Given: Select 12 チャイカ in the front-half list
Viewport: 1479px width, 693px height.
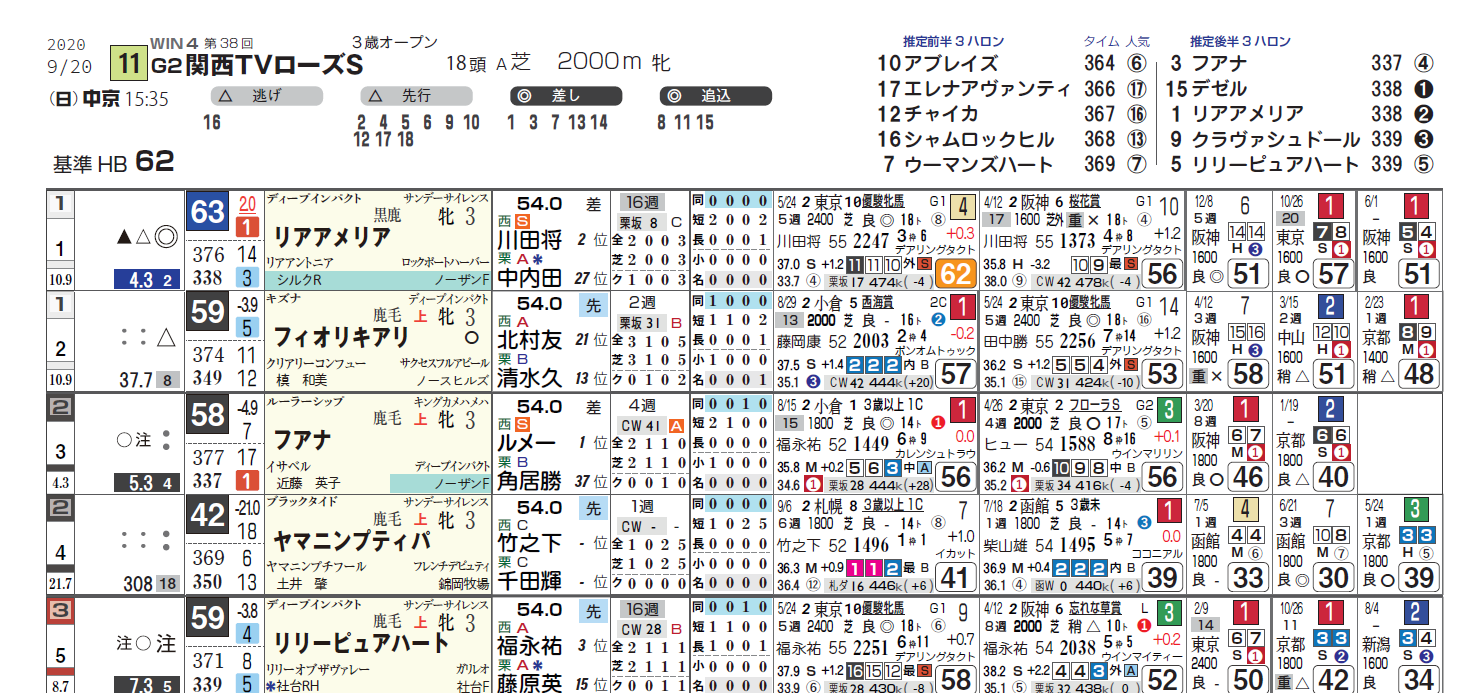Looking at the screenshot, I should click(927, 114).
